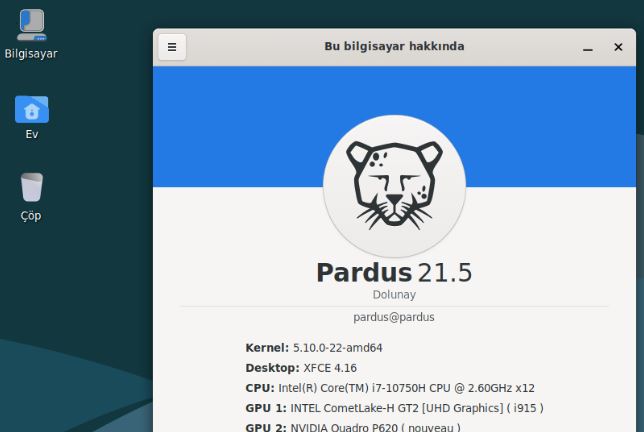Select the Desktop XFCE 4.16 line
The image size is (644, 432).
coord(301,368)
